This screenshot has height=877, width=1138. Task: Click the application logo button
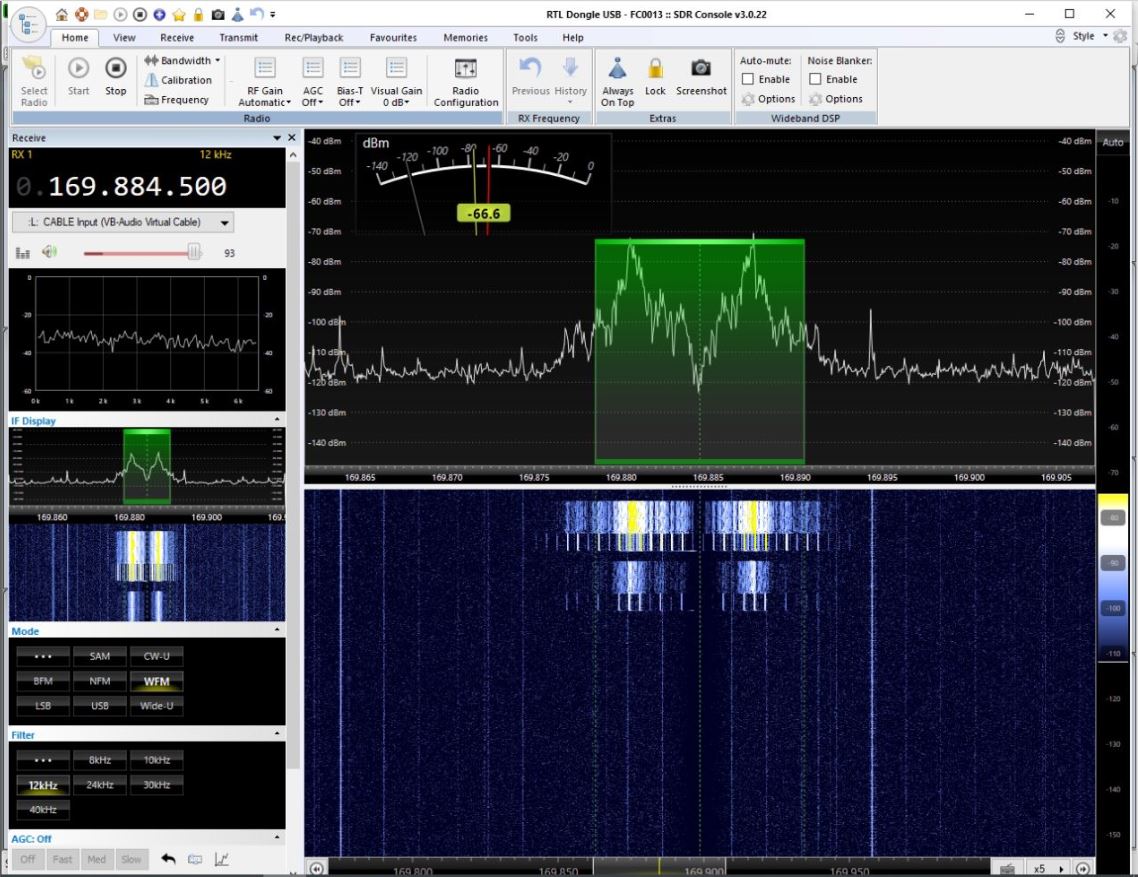tap(28, 23)
